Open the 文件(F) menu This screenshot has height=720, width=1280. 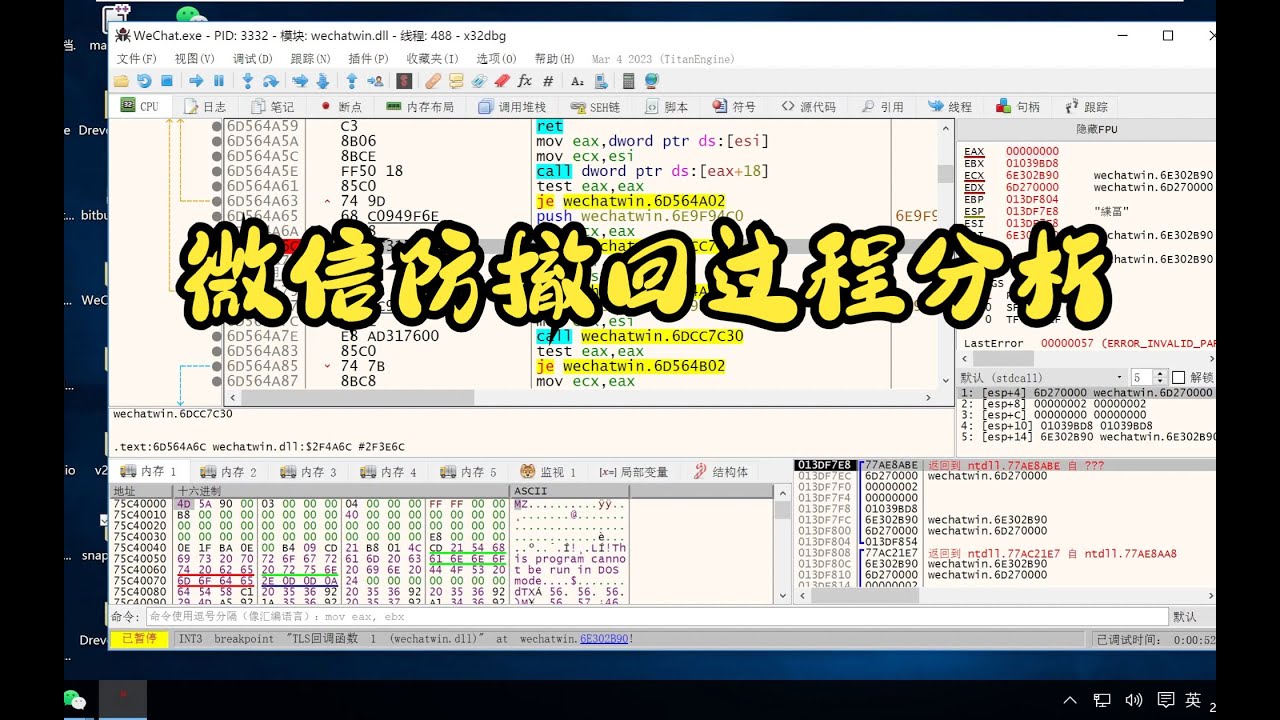[x=136, y=59]
